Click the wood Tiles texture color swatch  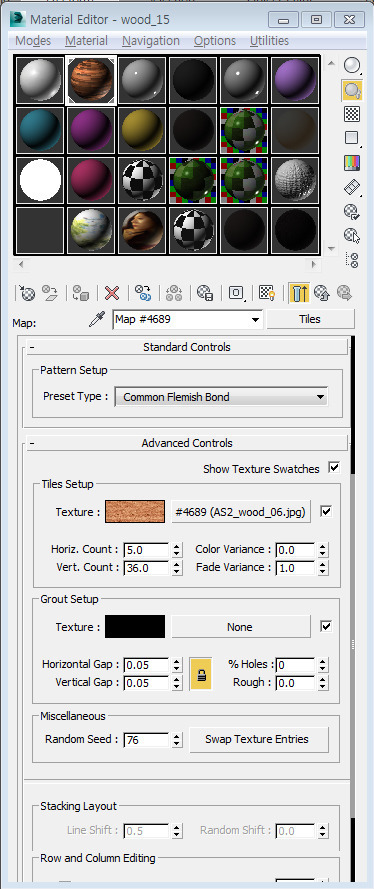click(135, 511)
